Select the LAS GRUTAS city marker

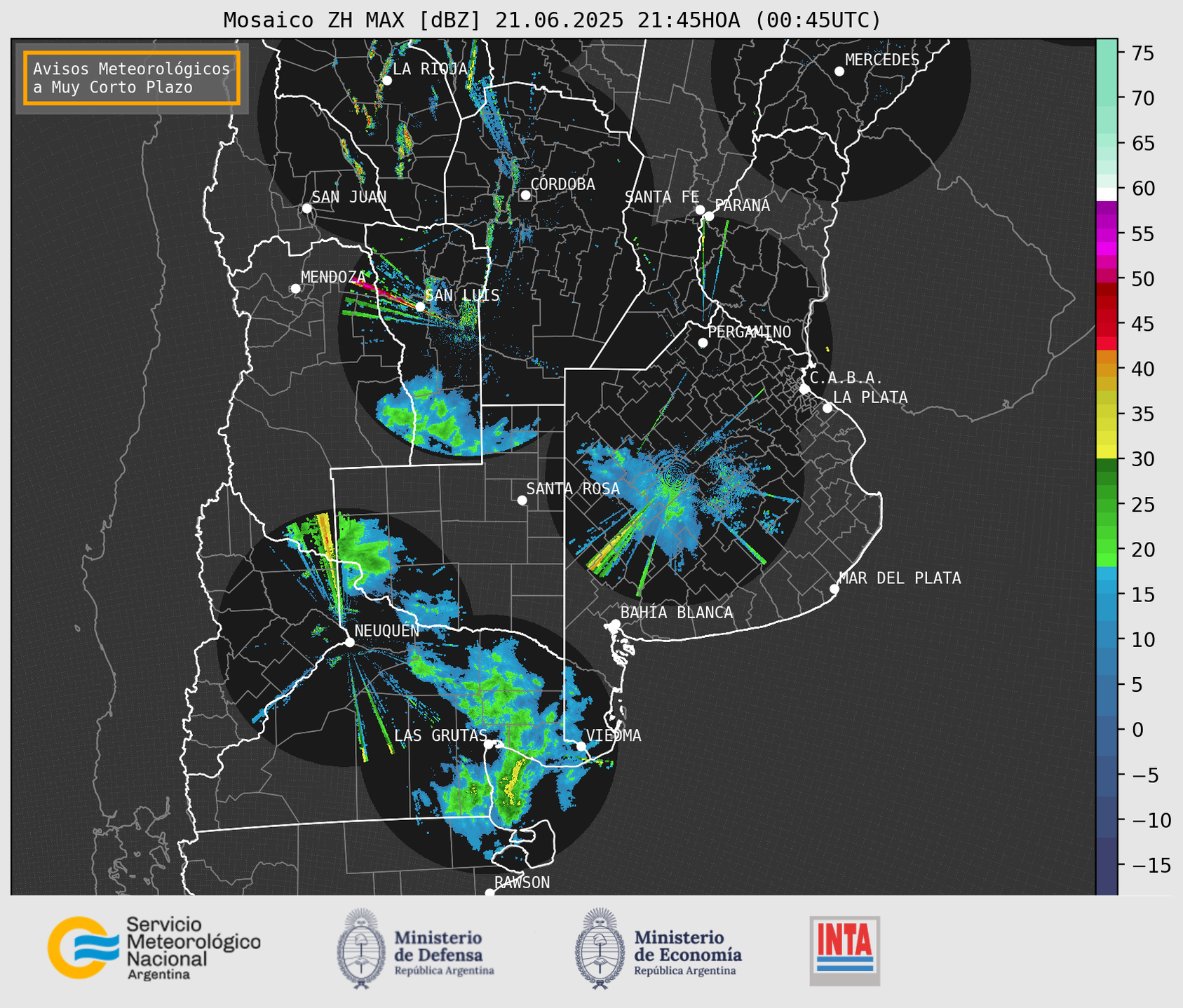pos(489,744)
